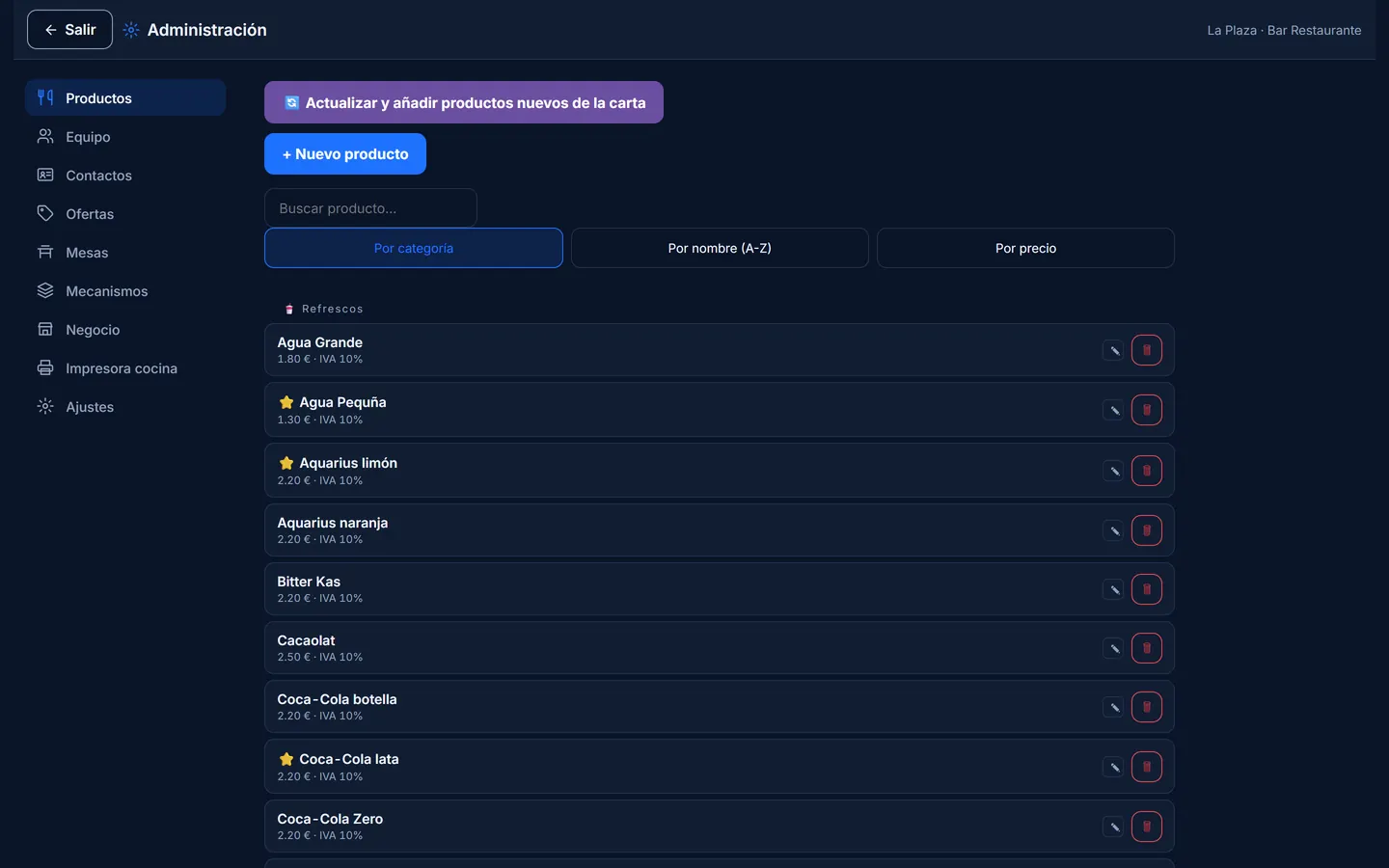Delete the Agua Pequeña product

[x=1147, y=410]
